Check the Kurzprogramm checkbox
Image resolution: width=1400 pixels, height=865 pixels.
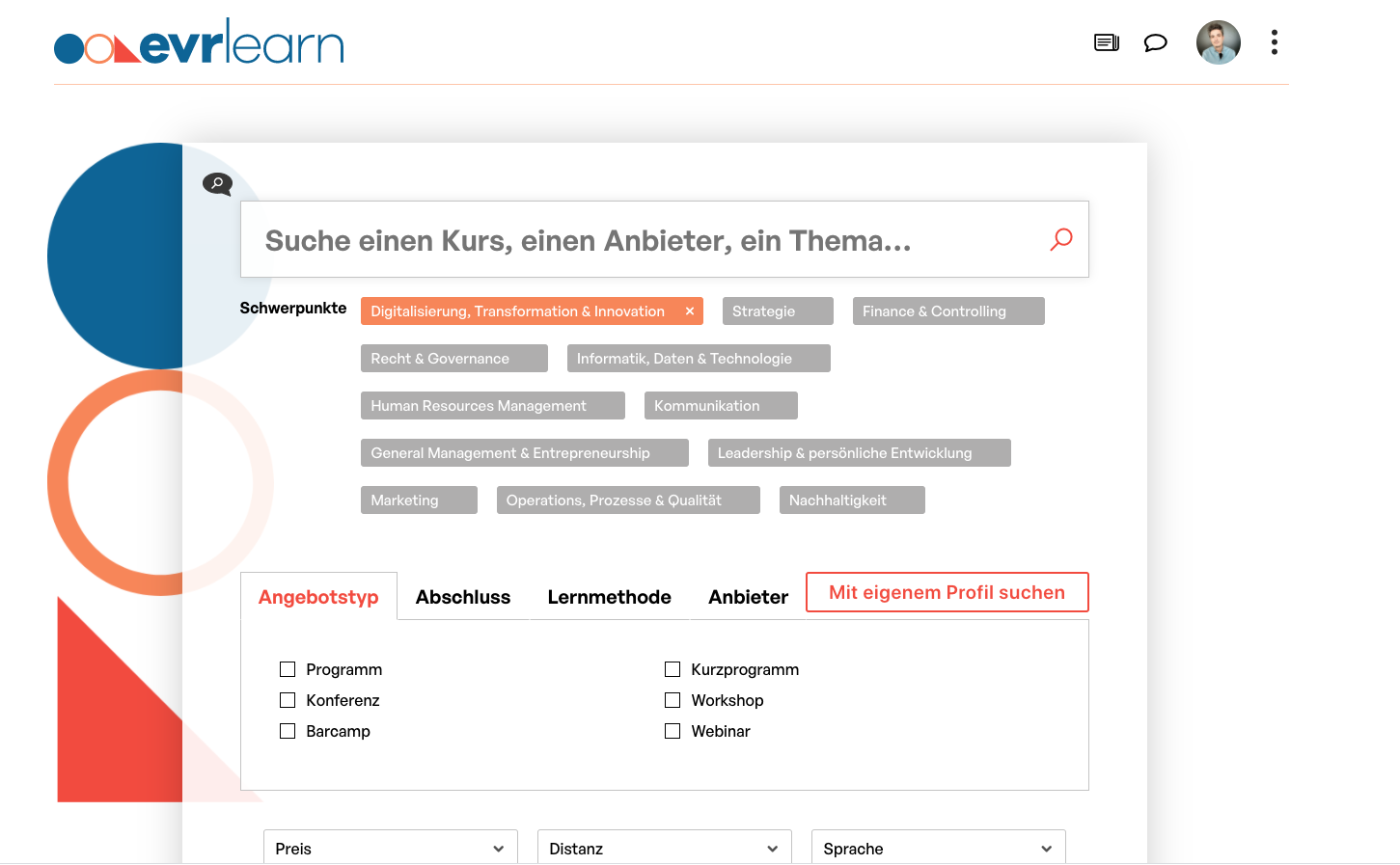[673, 668]
